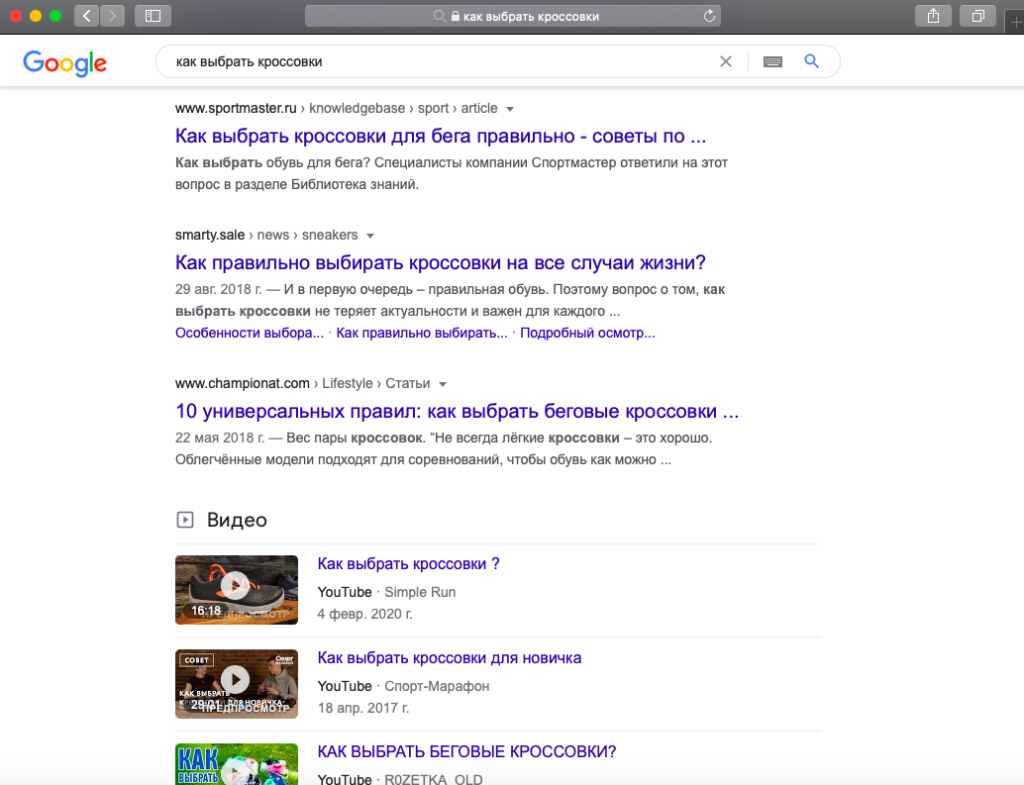Minimize the window with yellow button

(x=35, y=16)
